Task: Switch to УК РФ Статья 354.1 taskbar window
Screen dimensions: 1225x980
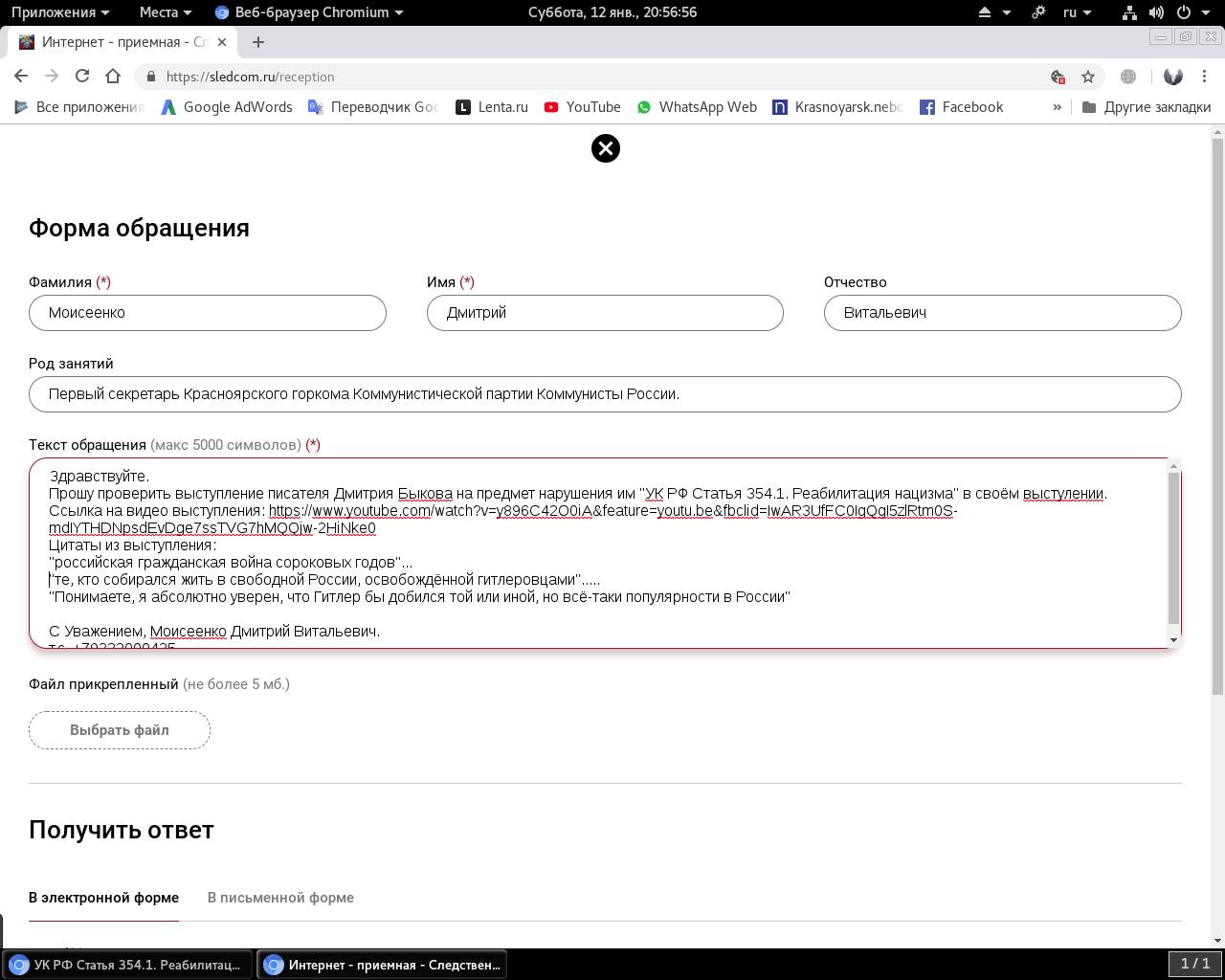Action: pos(128,965)
